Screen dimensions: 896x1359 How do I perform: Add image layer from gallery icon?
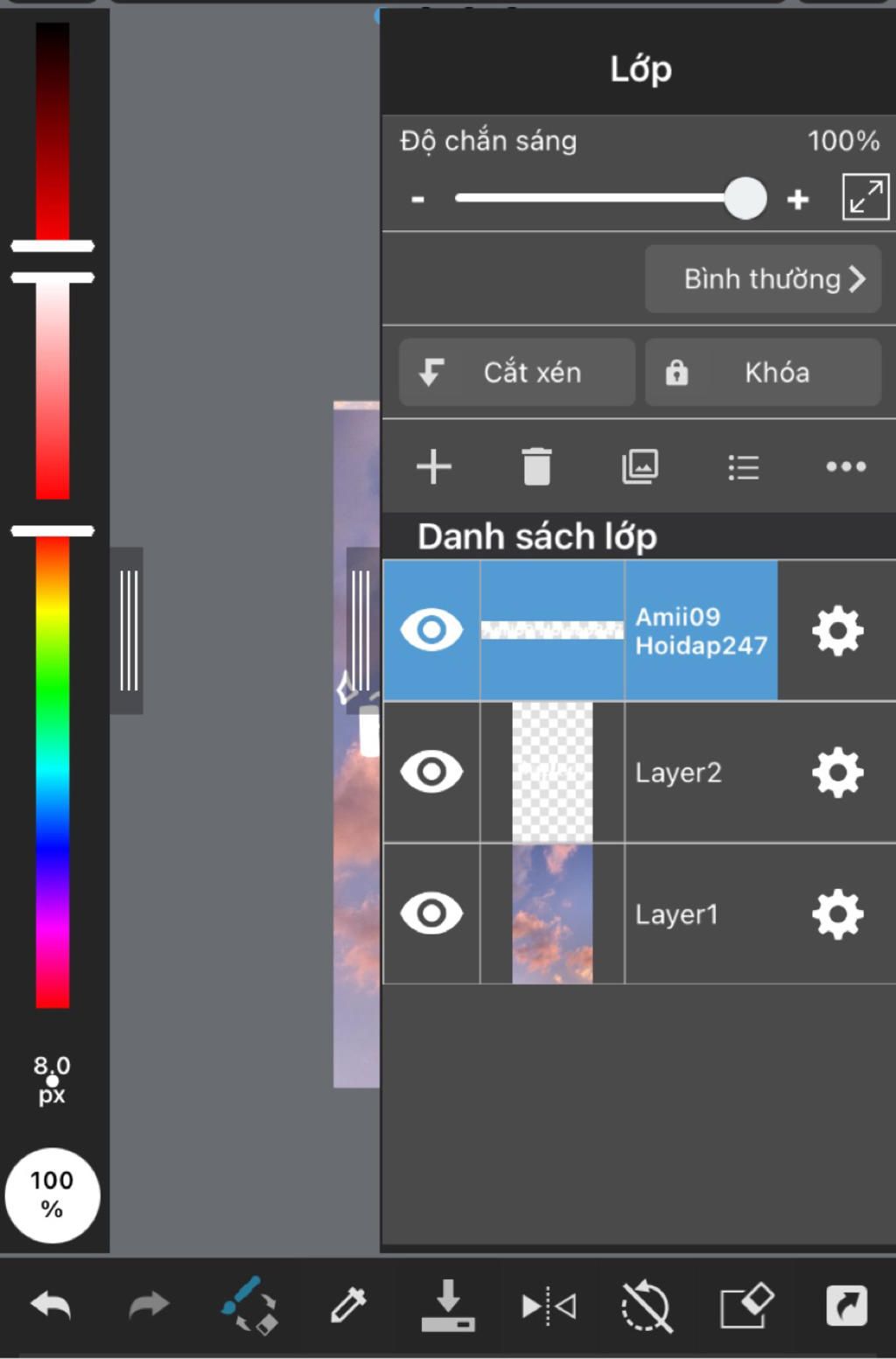click(640, 466)
